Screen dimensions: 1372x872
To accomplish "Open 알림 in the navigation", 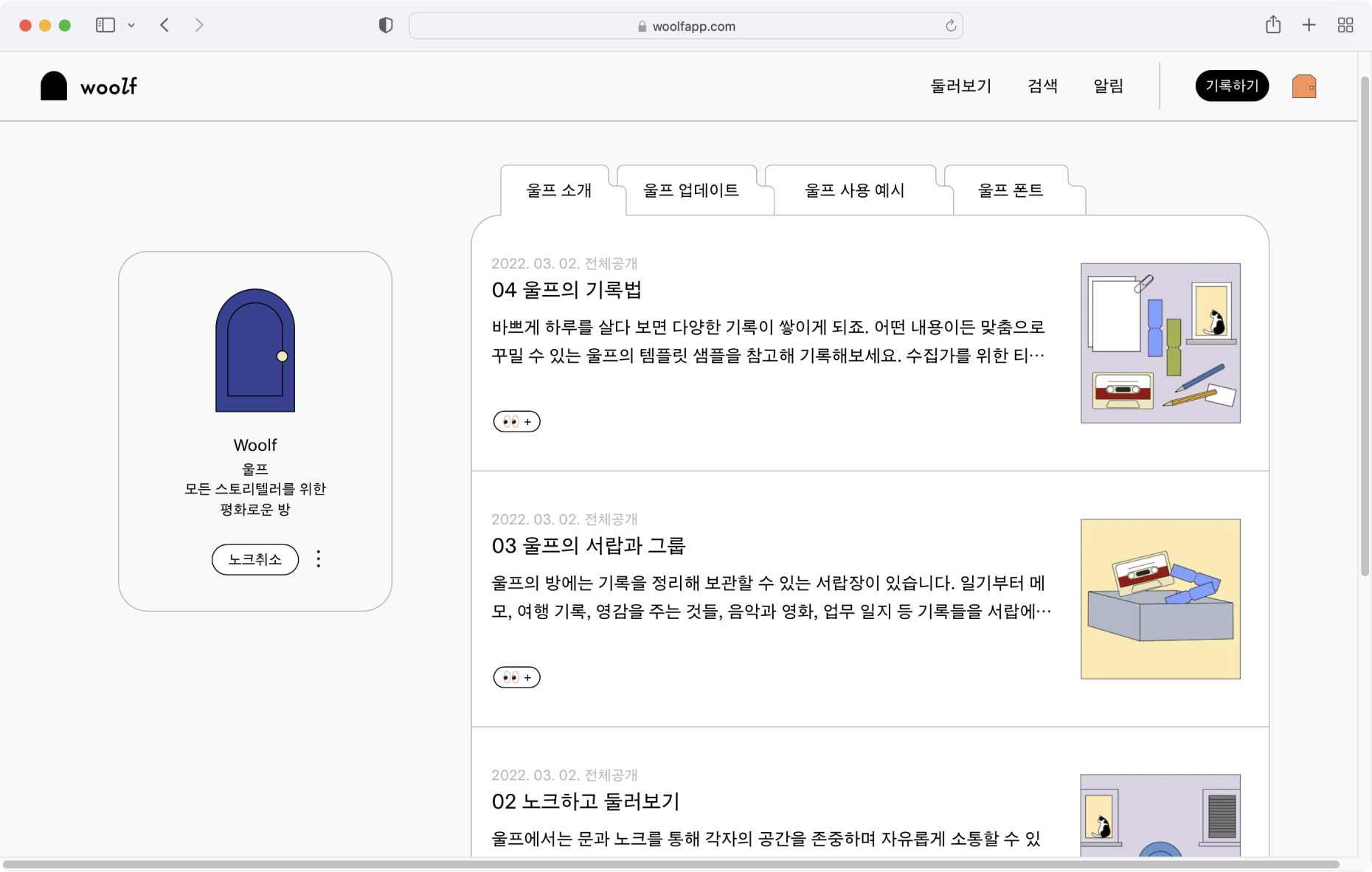I will (1108, 86).
